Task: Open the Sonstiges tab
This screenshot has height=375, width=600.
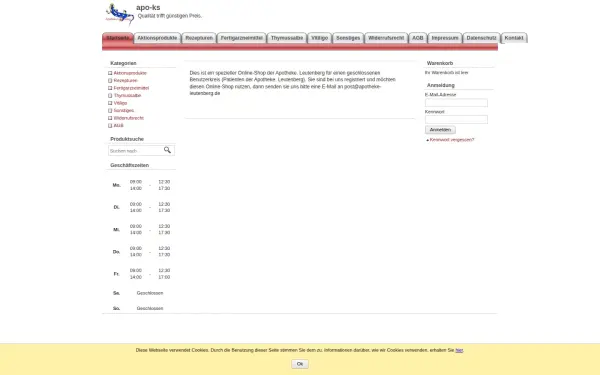Action: tap(348, 38)
